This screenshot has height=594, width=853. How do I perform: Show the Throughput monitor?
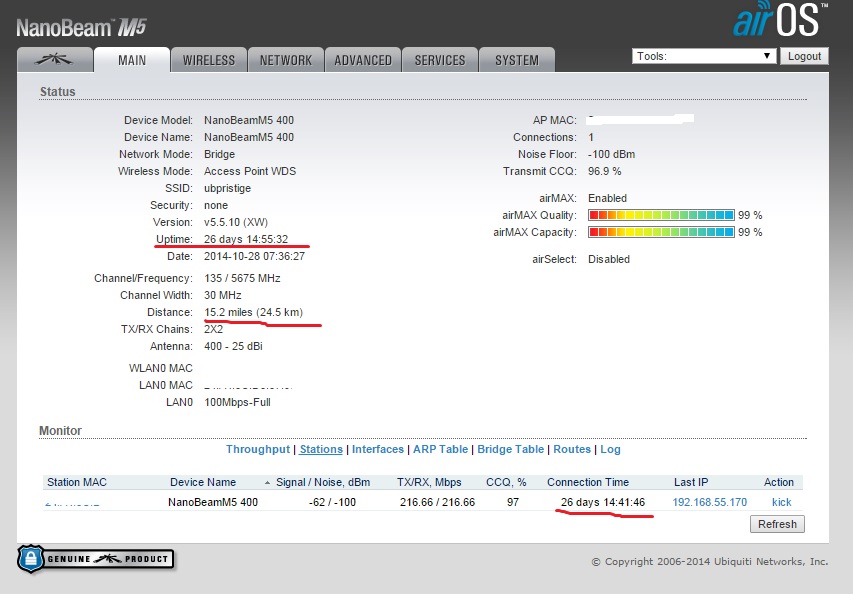point(258,450)
